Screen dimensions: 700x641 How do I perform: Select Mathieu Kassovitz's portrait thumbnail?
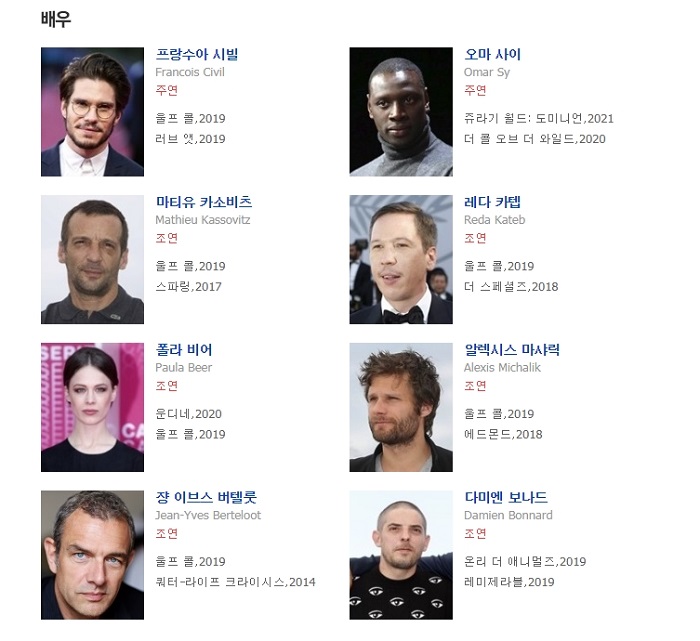[92, 259]
